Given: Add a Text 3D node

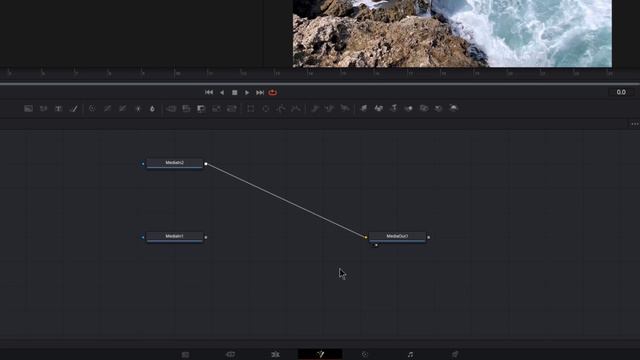Looking at the screenshot, I should (394, 109).
